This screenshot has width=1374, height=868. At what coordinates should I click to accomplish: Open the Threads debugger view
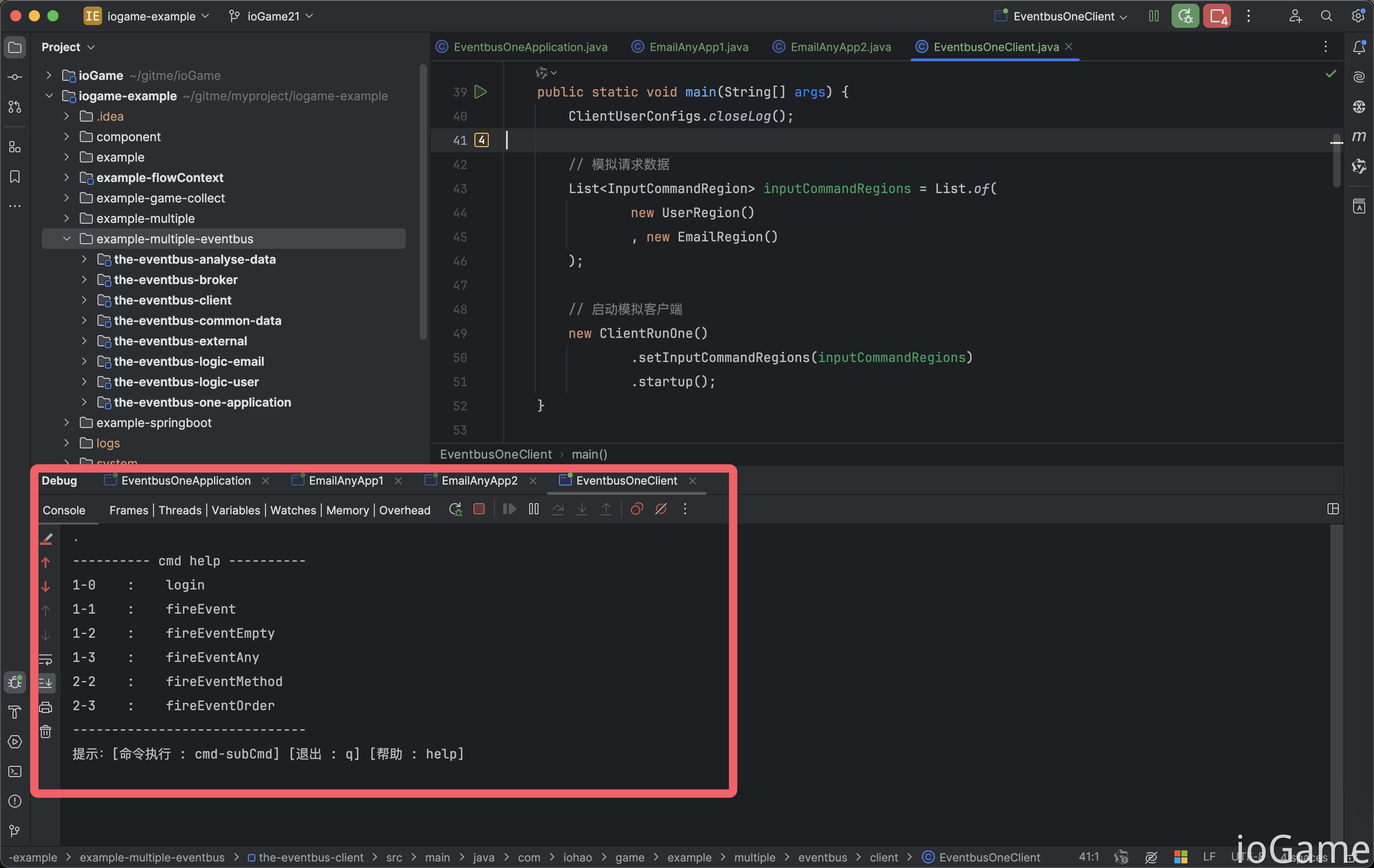point(180,510)
